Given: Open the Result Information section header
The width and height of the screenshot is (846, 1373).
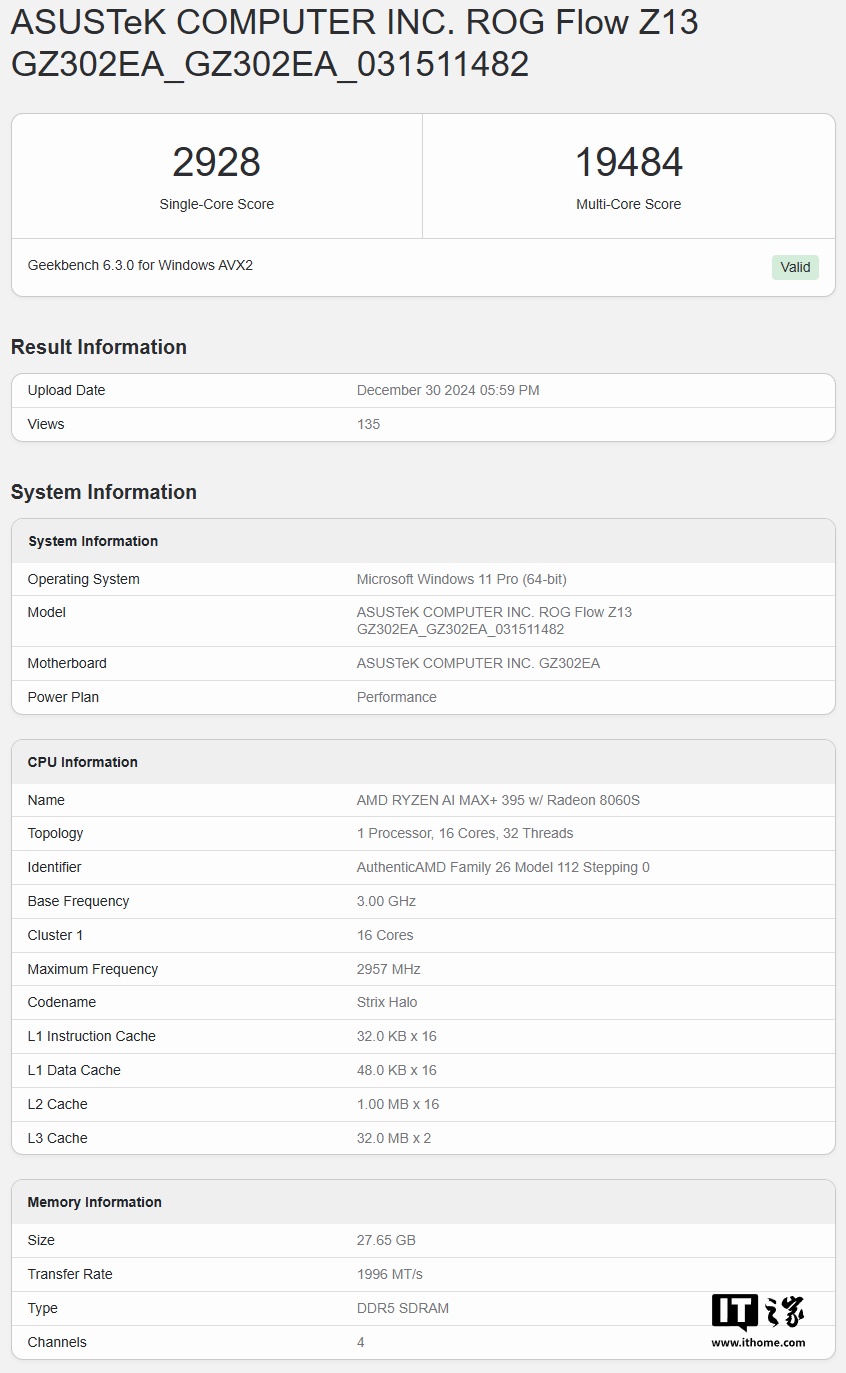Looking at the screenshot, I should click(x=99, y=347).
